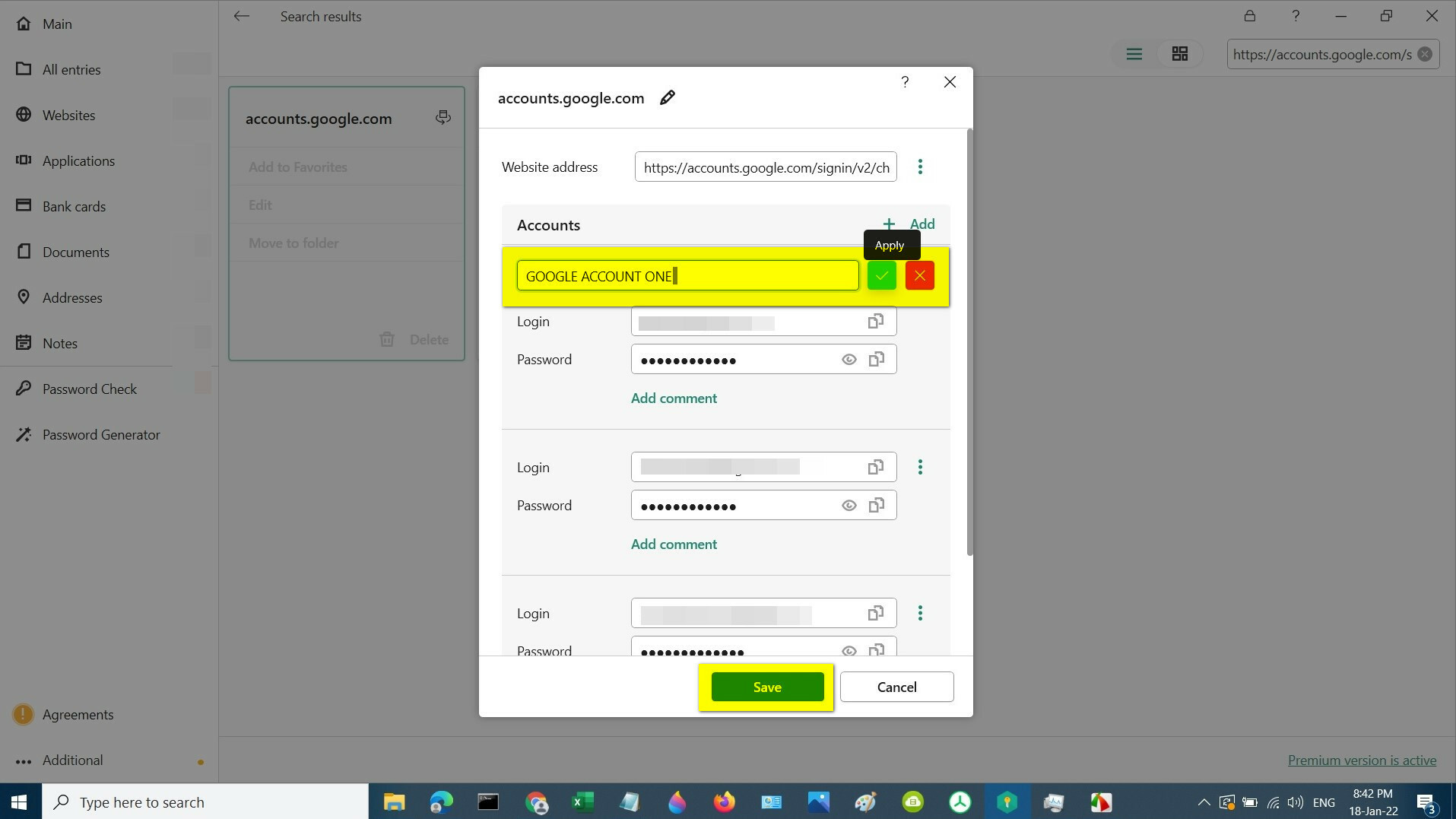Click the Website address field
The width and height of the screenshot is (1456, 819).
click(x=766, y=167)
